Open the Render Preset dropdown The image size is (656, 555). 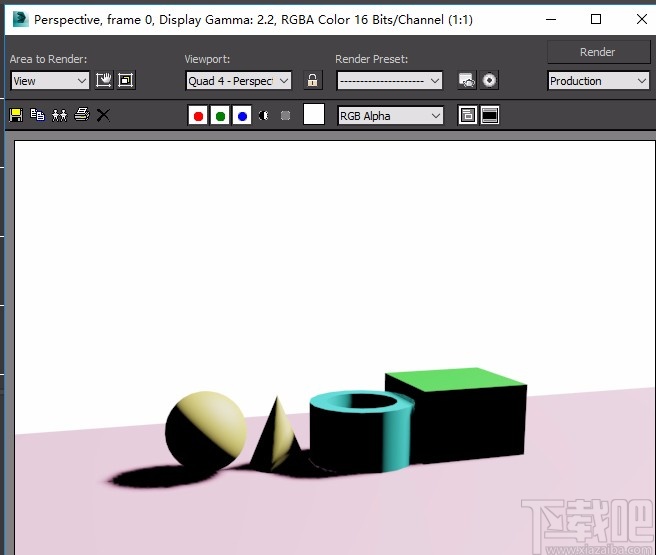390,81
